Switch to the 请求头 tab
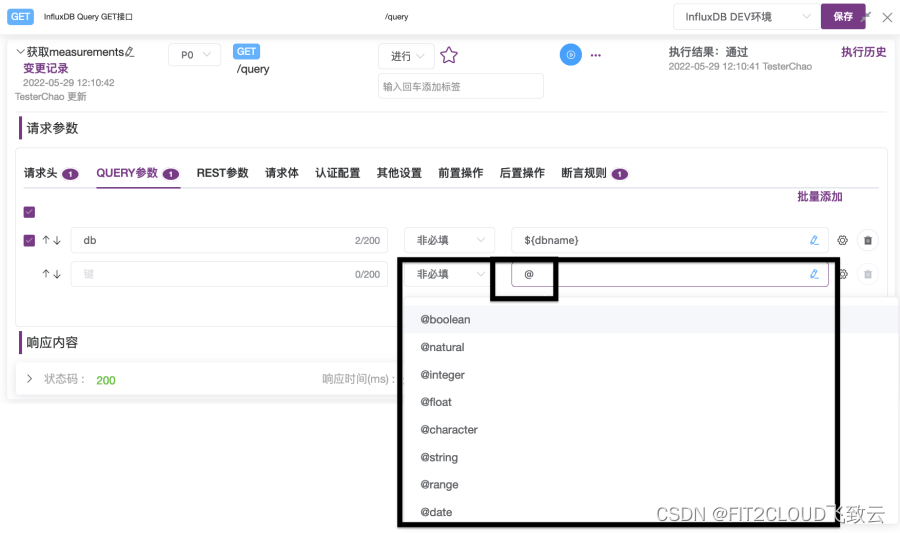 (x=51, y=173)
